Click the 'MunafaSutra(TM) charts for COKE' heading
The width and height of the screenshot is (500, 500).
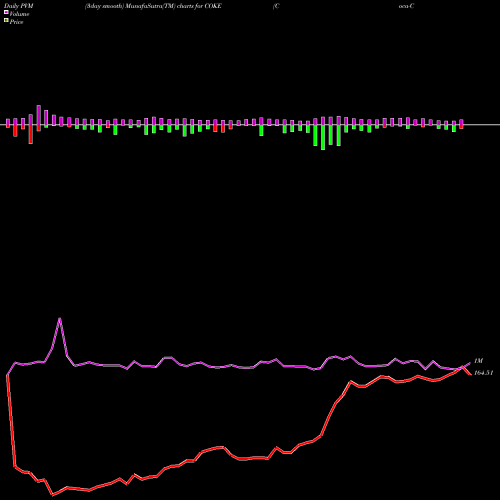174,6
